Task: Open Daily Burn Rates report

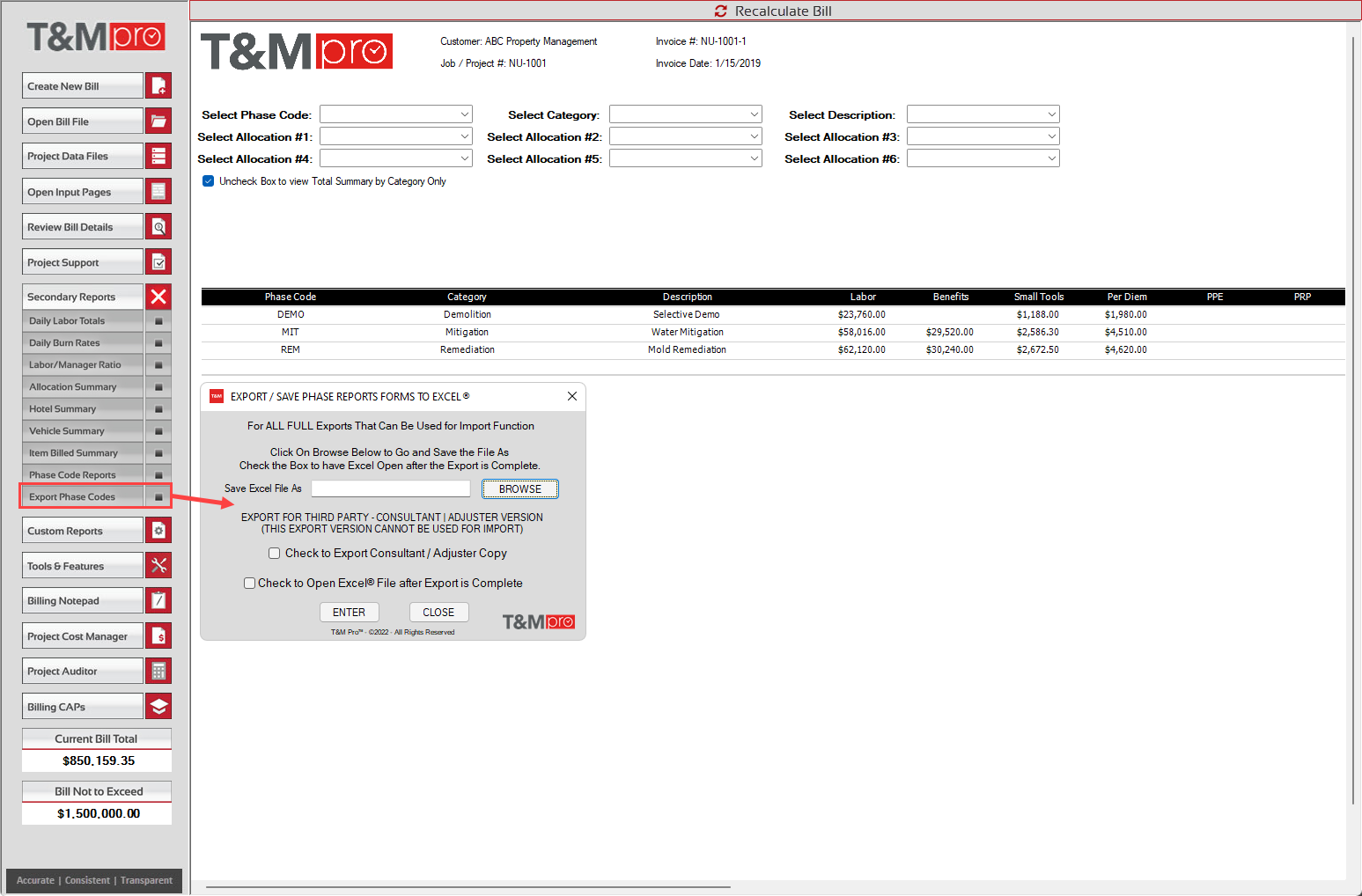Action: coord(83,343)
